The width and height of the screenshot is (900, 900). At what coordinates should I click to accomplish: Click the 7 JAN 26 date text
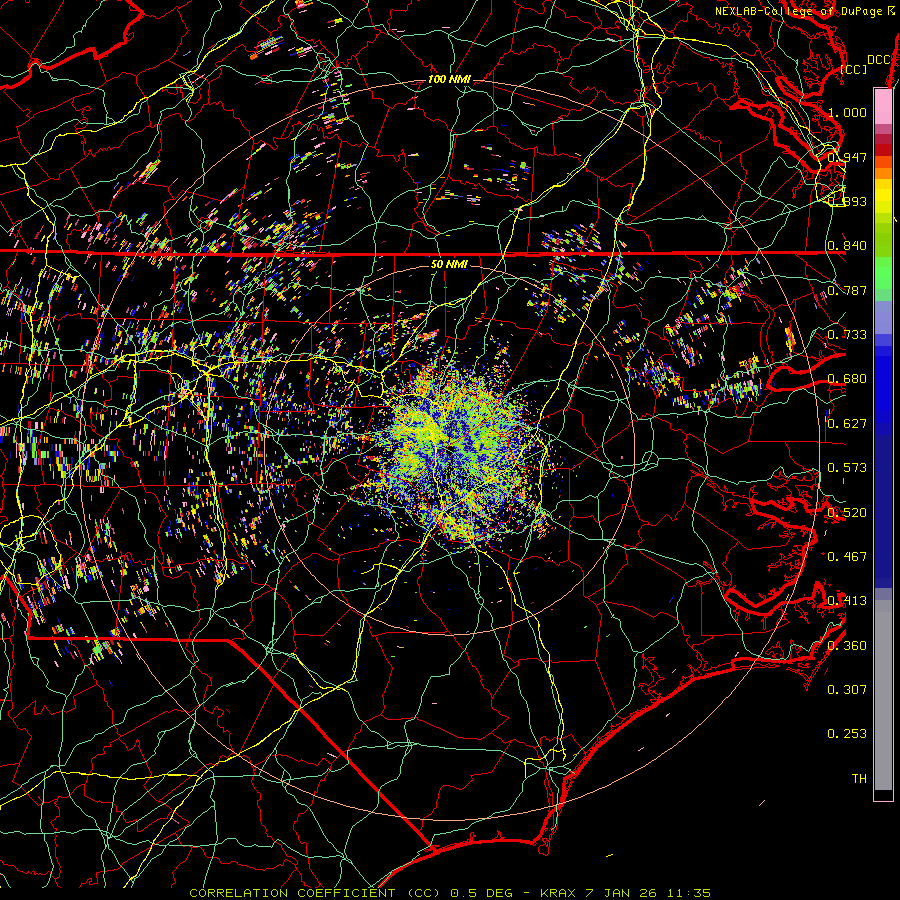point(622,893)
